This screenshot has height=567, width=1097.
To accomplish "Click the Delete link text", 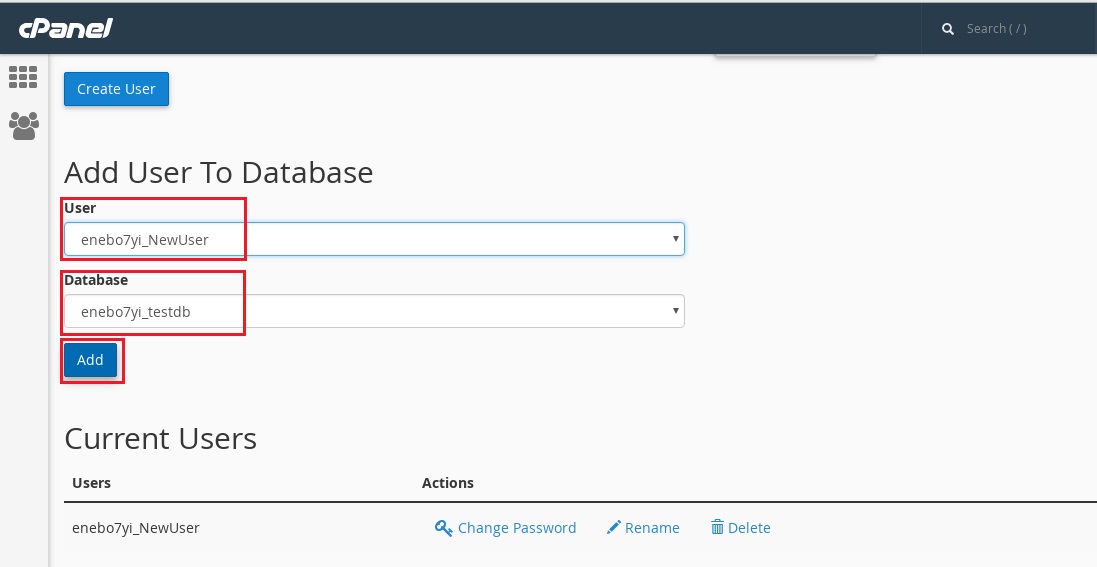I will click(749, 528).
